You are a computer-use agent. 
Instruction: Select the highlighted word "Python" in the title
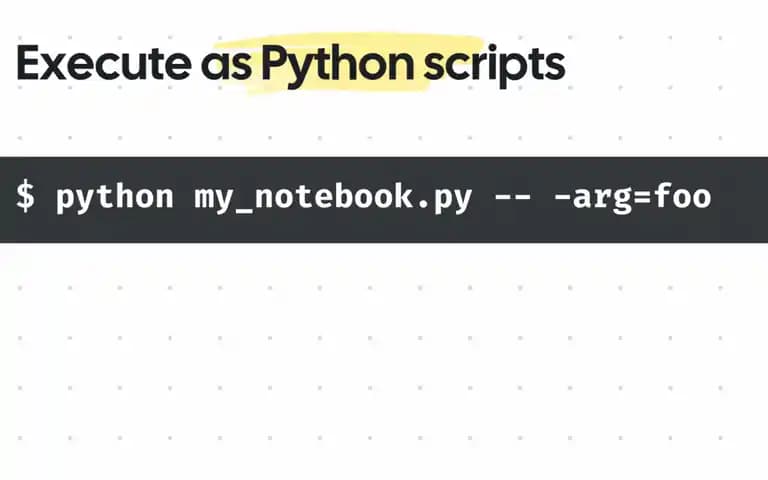(x=337, y=66)
